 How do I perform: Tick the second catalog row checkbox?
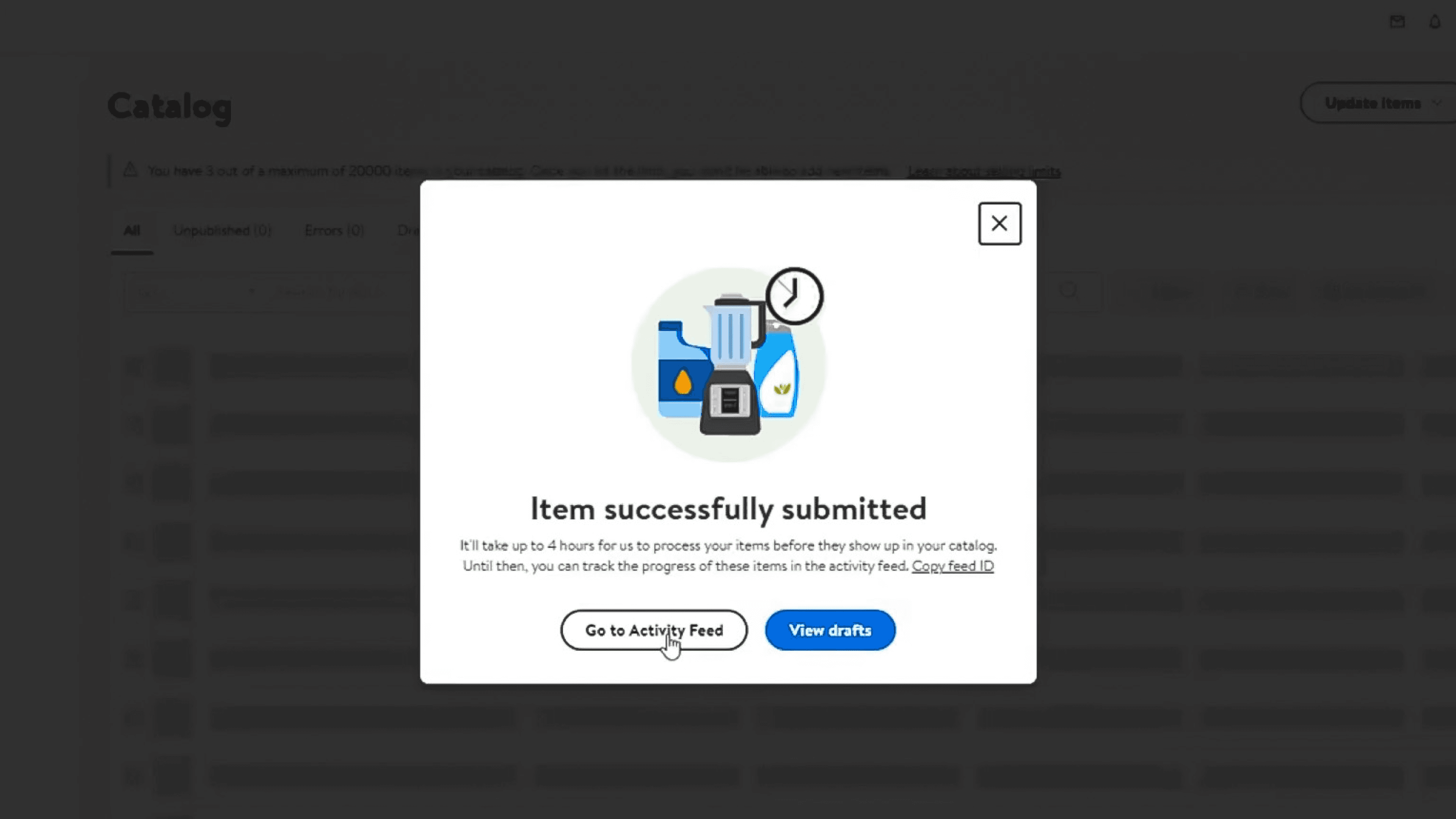pyautogui.click(x=134, y=425)
